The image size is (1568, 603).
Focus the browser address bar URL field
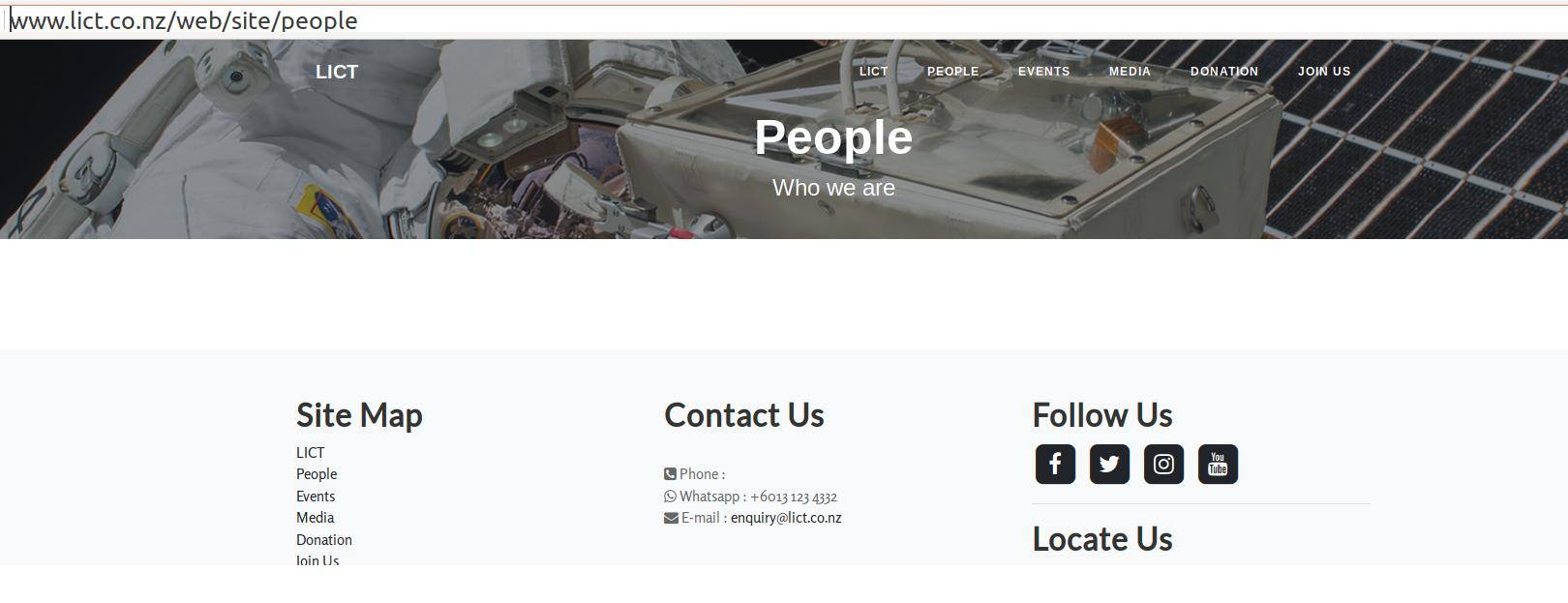(x=784, y=20)
